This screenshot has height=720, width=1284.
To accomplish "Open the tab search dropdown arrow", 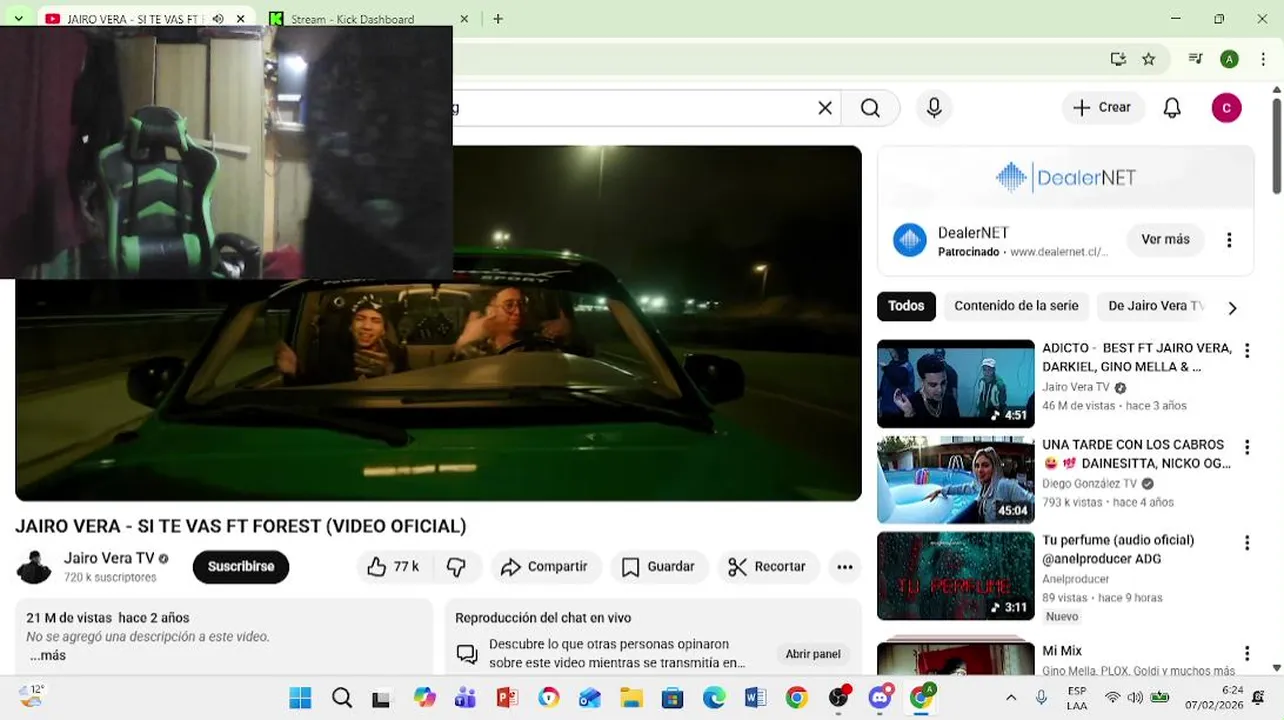I will tap(18, 19).
